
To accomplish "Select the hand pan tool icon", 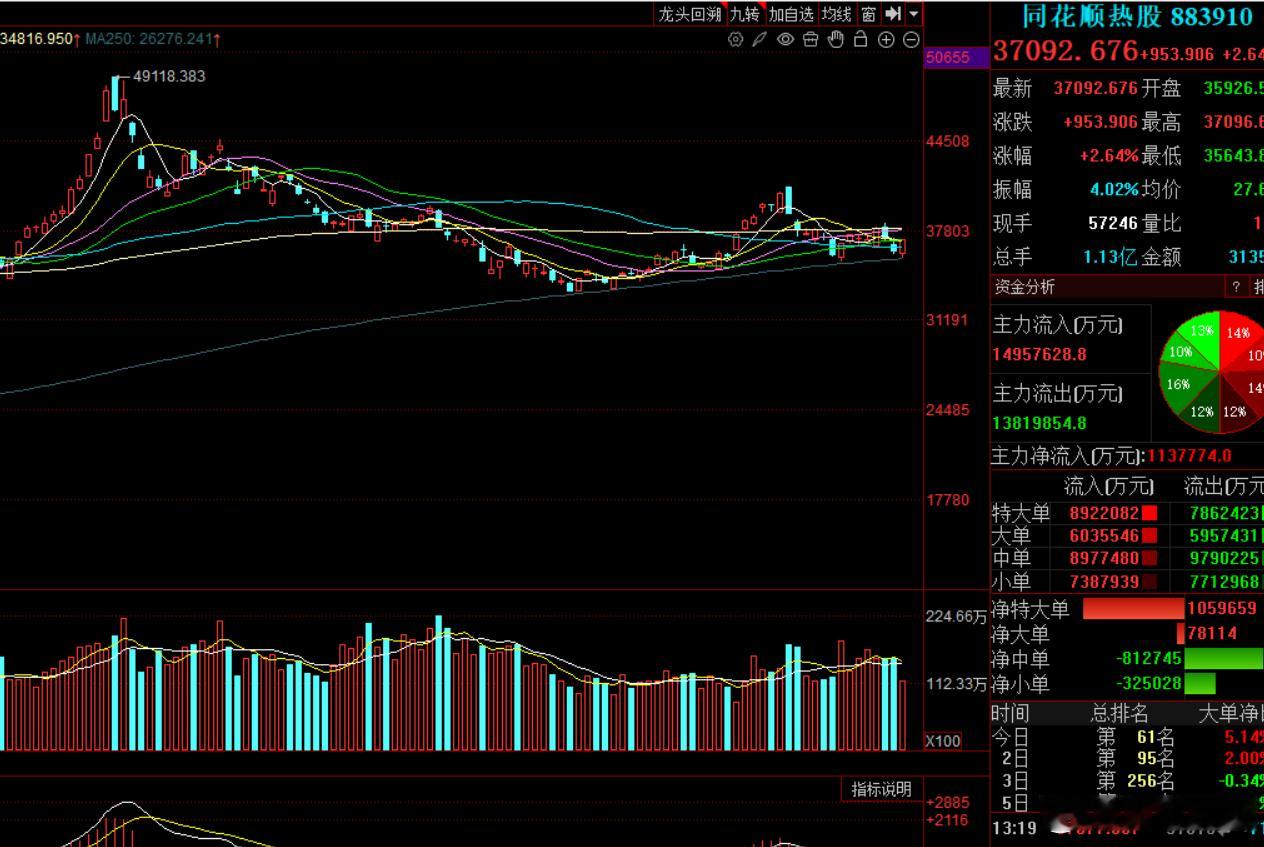I will (836, 39).
